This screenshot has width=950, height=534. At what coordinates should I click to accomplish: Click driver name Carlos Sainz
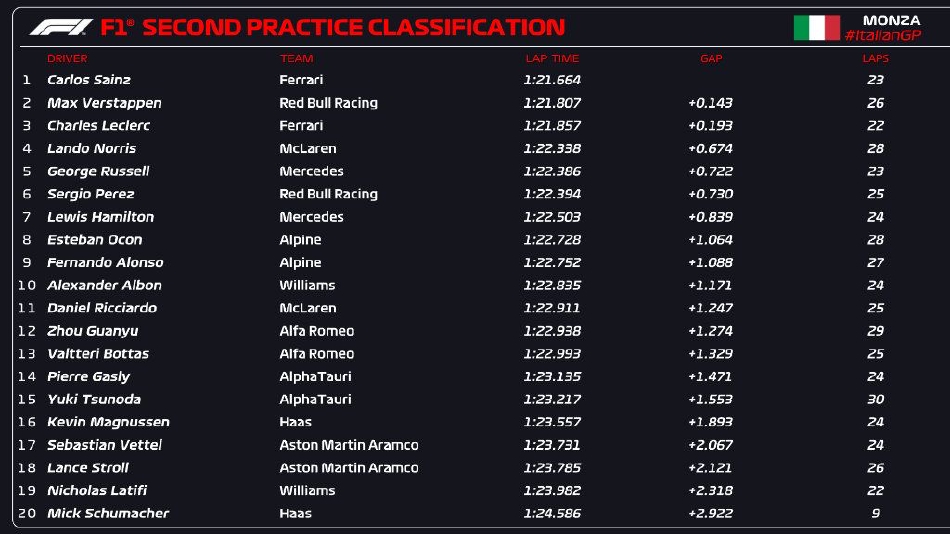coord(89,80)
